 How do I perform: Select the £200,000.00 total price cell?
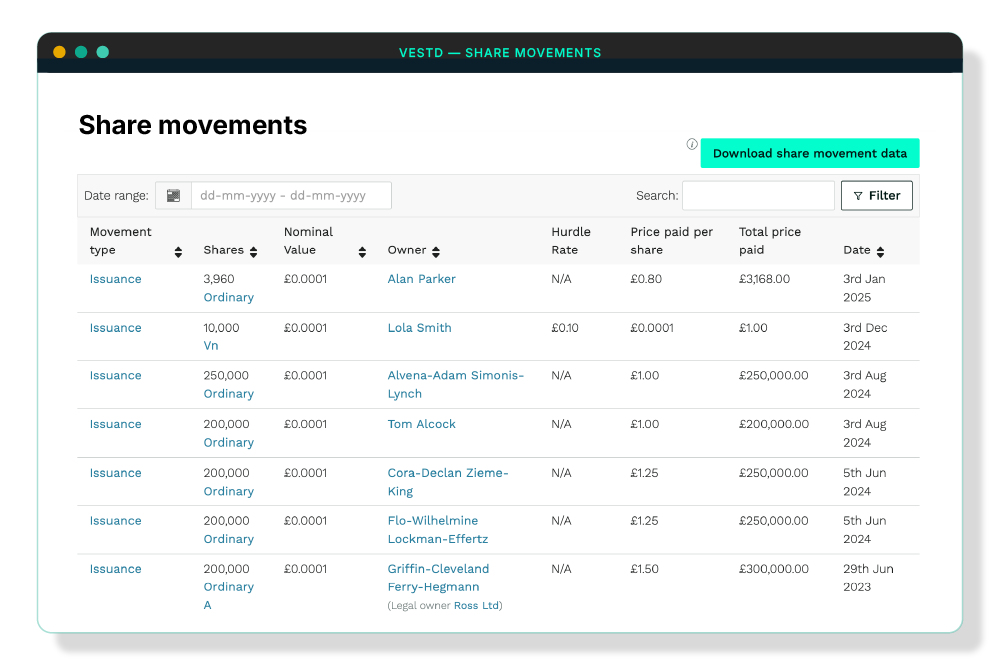(774, 424)
